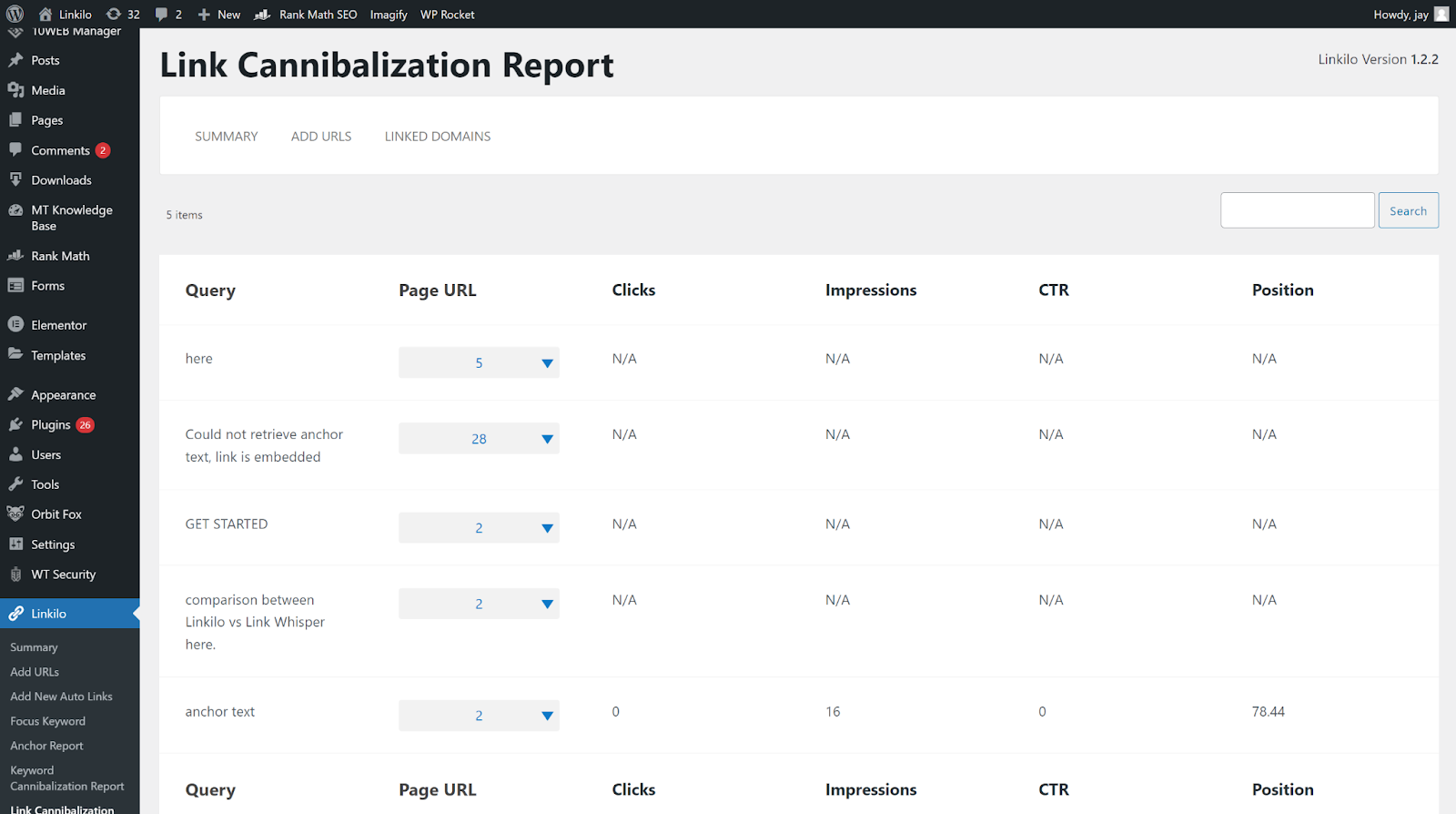Click the Rank Math sidebar icon
This screenshot has height=814, width=1456.
point(15,256)
